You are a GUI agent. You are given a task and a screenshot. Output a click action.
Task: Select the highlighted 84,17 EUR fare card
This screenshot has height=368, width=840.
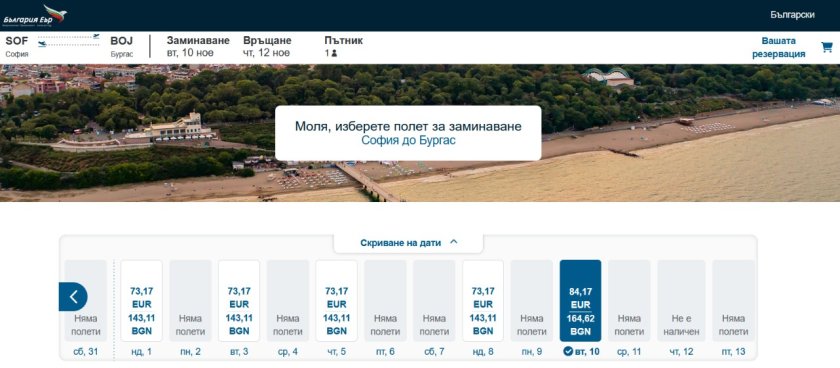click(580, 301)
